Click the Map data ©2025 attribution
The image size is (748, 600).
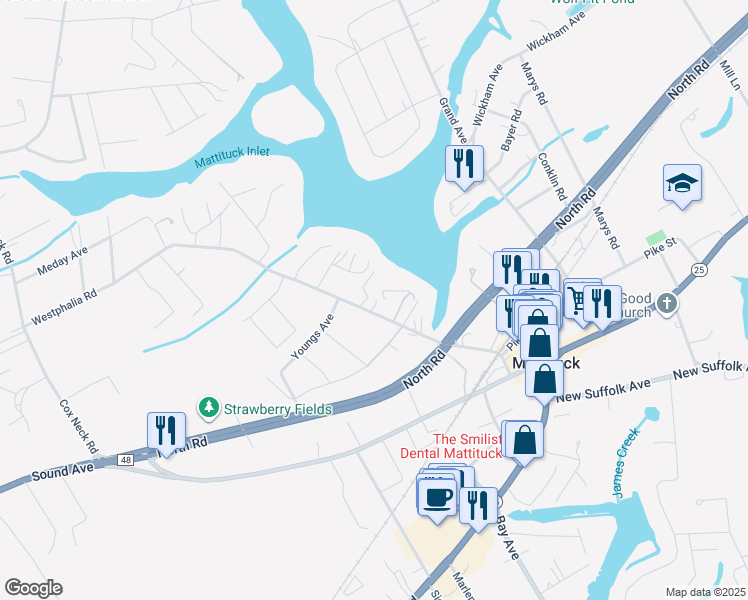705,592
